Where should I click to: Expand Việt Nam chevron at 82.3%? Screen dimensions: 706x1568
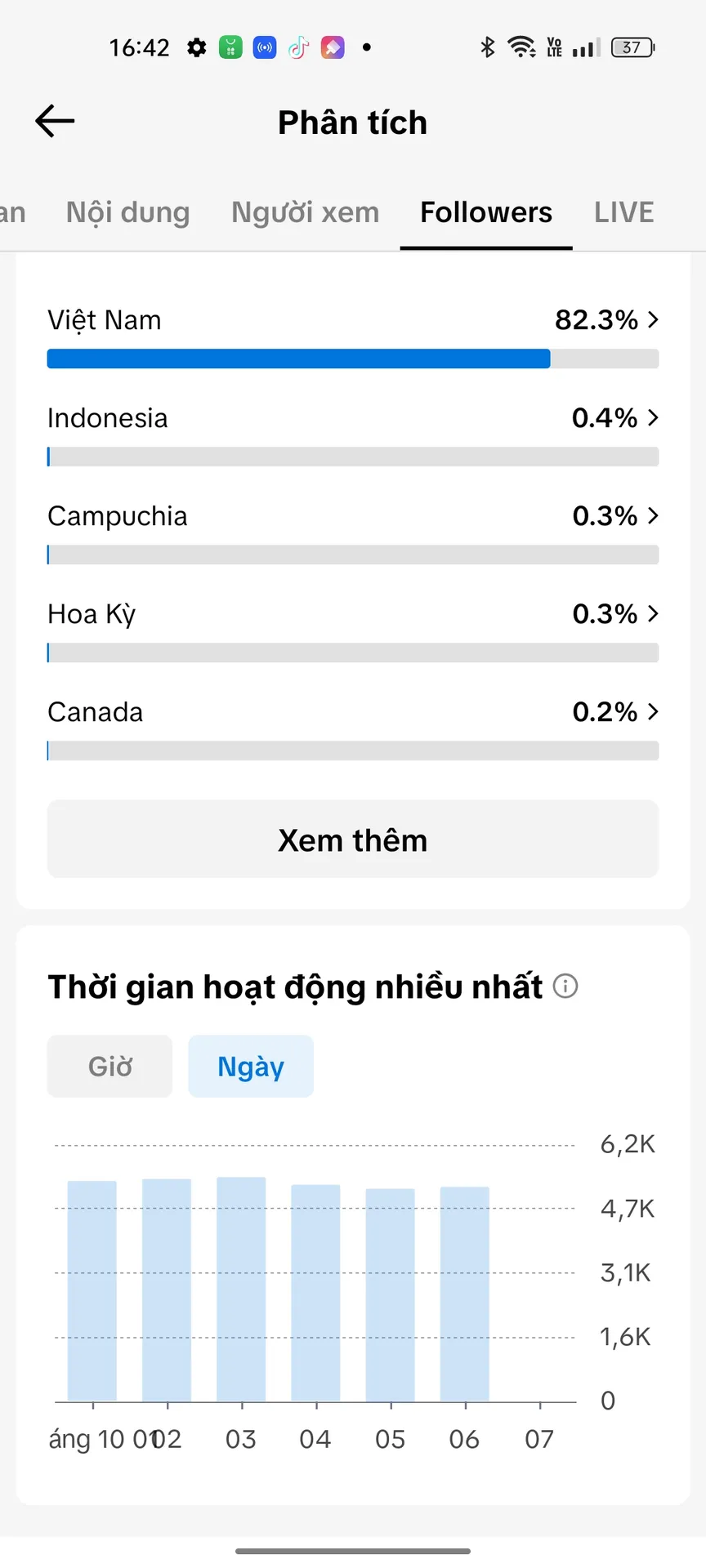[653, 319]
